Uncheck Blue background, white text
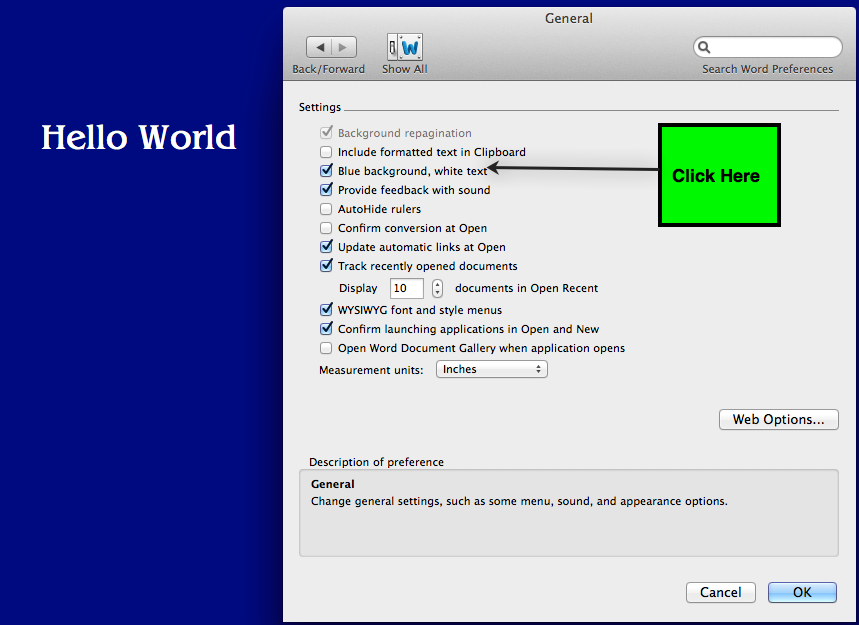 [326, 170]
